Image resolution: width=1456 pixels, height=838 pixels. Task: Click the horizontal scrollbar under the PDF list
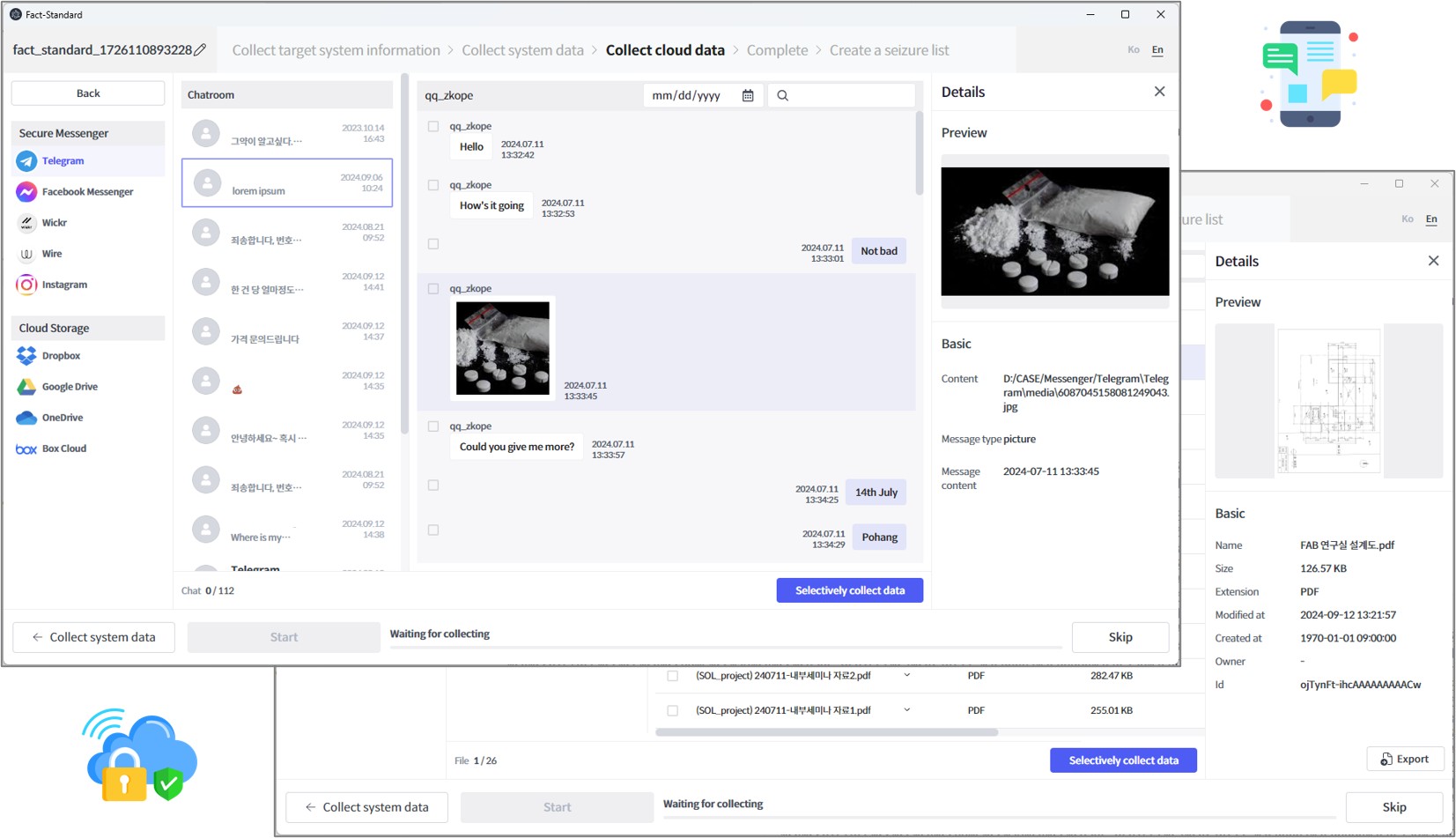click(827, 732)
